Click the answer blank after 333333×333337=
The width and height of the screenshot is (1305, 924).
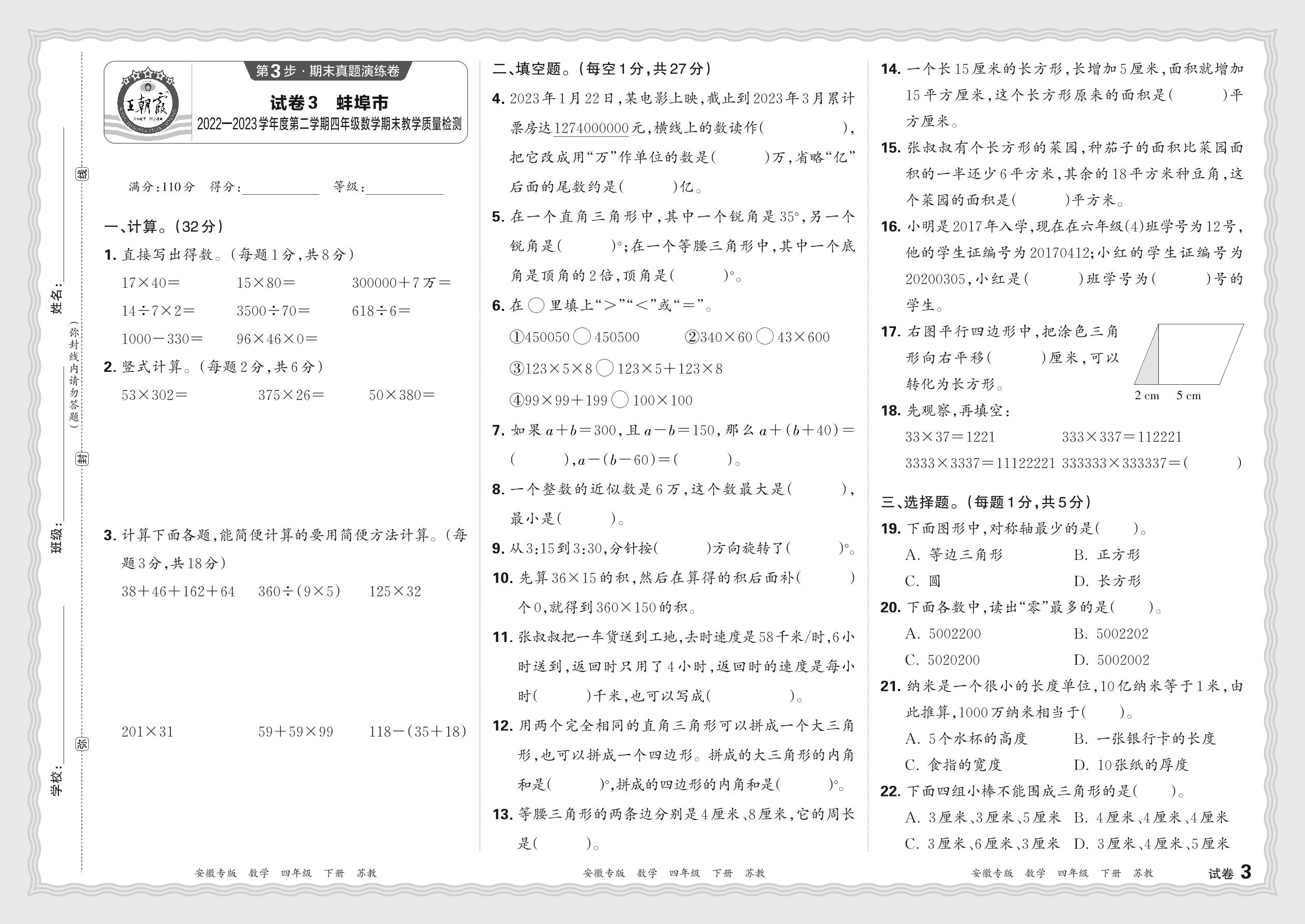[x=1212, y=463]
